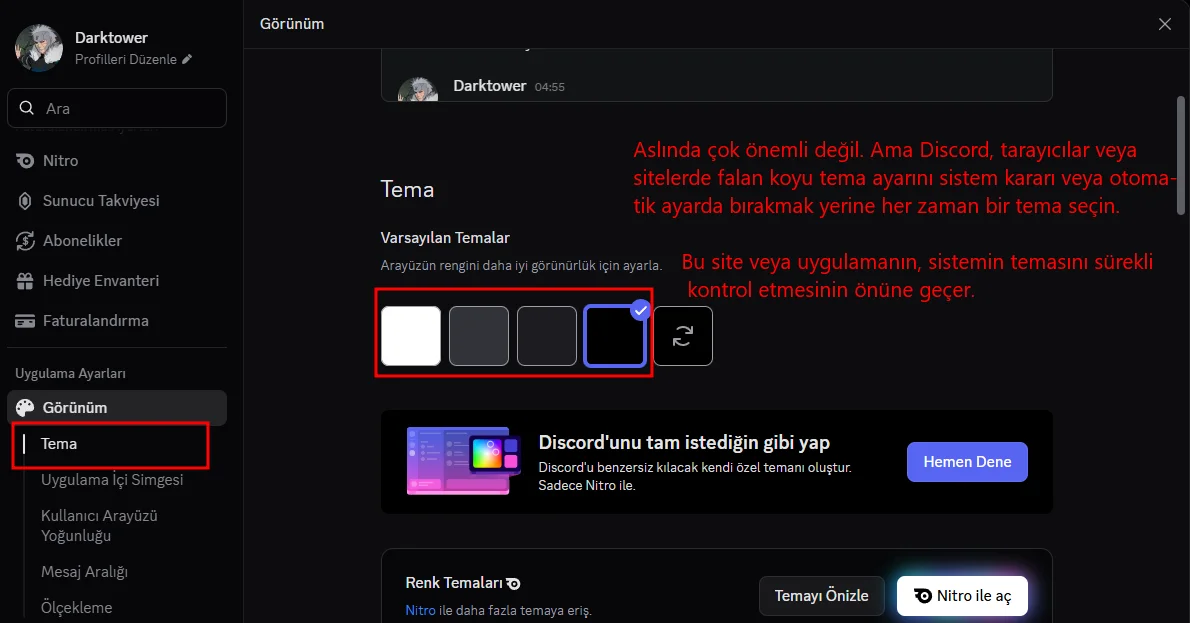This screenshot has width=1190, height=623.
Task: Click the Nitro icon in sidebar
Action: point(25,161)
